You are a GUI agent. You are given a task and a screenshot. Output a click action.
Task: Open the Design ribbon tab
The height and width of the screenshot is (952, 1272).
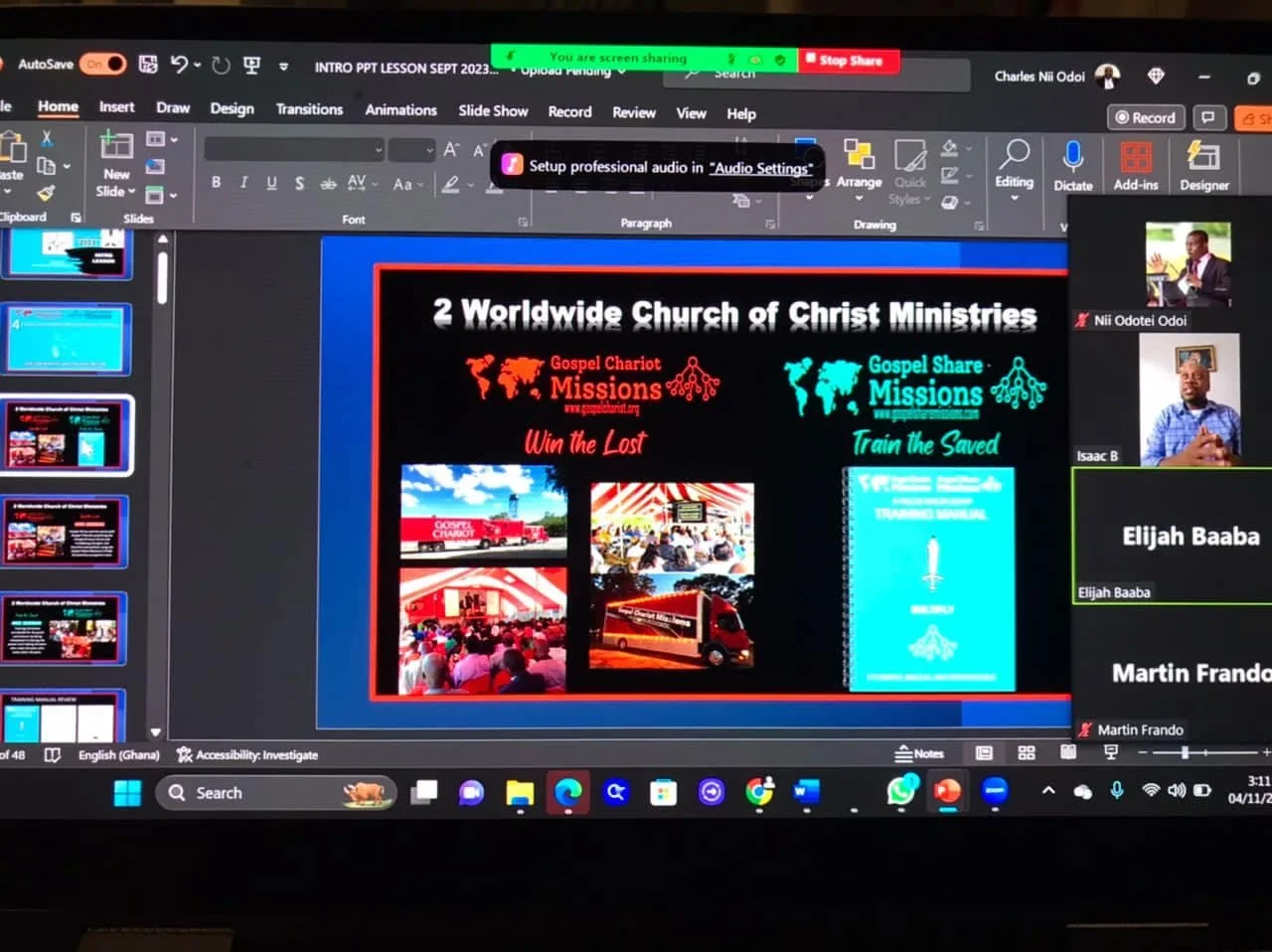pos(232,108)
